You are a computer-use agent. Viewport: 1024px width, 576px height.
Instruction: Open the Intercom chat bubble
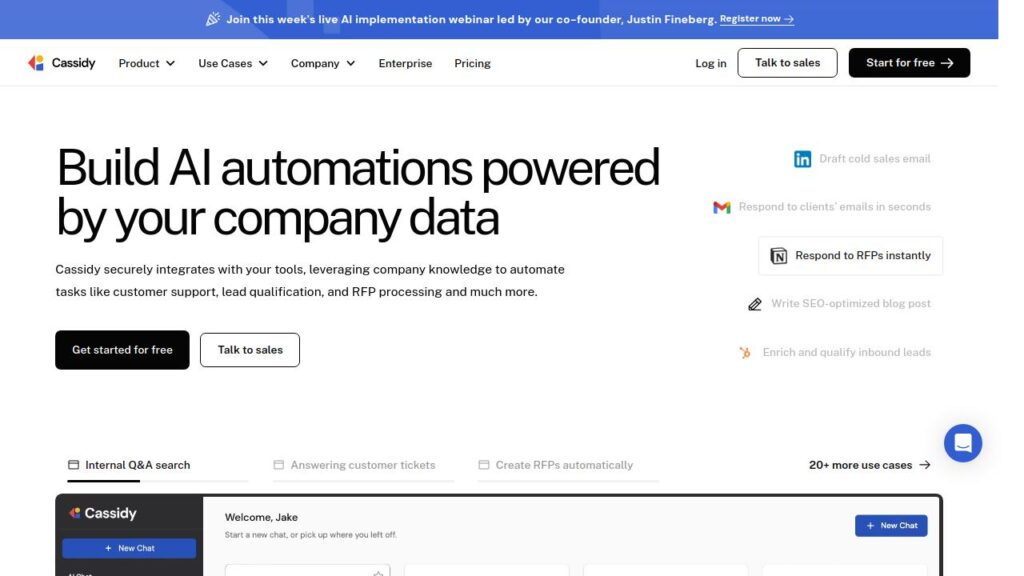[x=962, y=442]
